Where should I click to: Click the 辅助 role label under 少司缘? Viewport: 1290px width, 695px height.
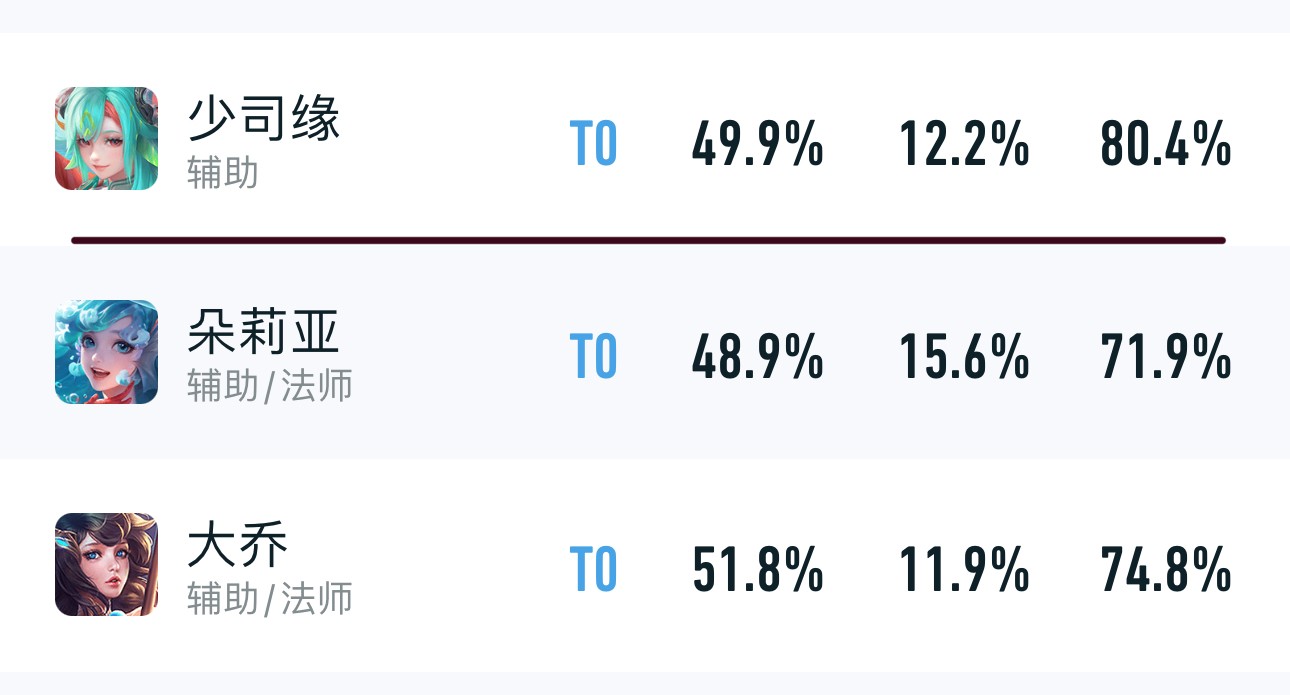coord(222,173)
